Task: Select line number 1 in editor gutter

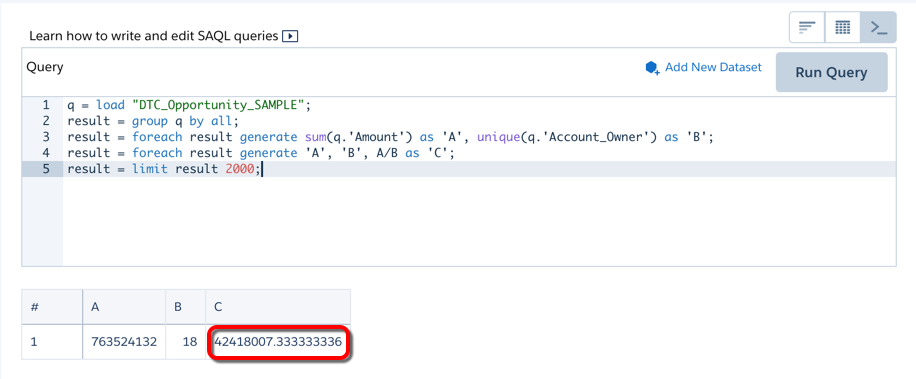Action: pos(46,106)
